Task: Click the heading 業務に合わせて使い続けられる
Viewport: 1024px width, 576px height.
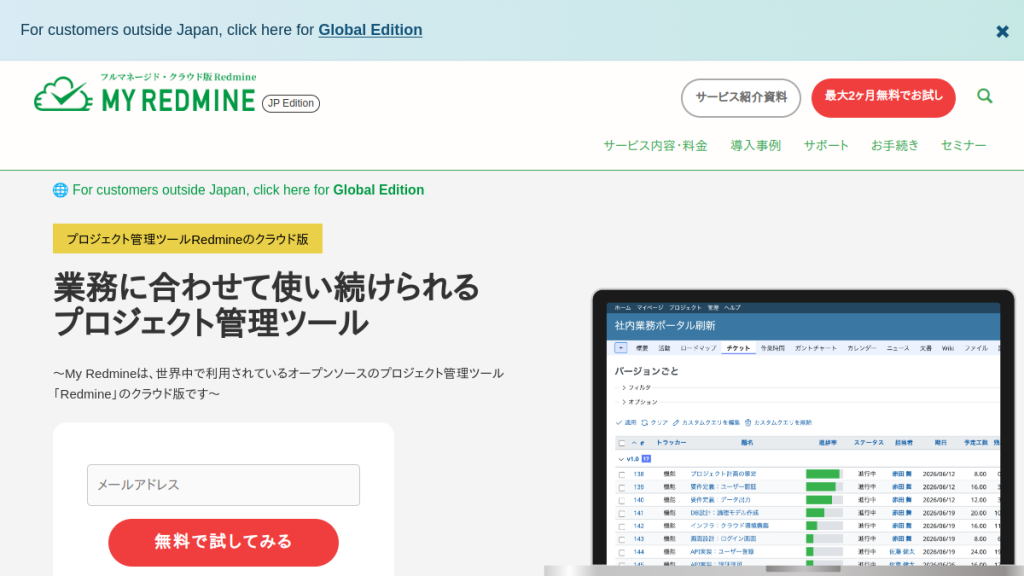Action: coord(266,287)
